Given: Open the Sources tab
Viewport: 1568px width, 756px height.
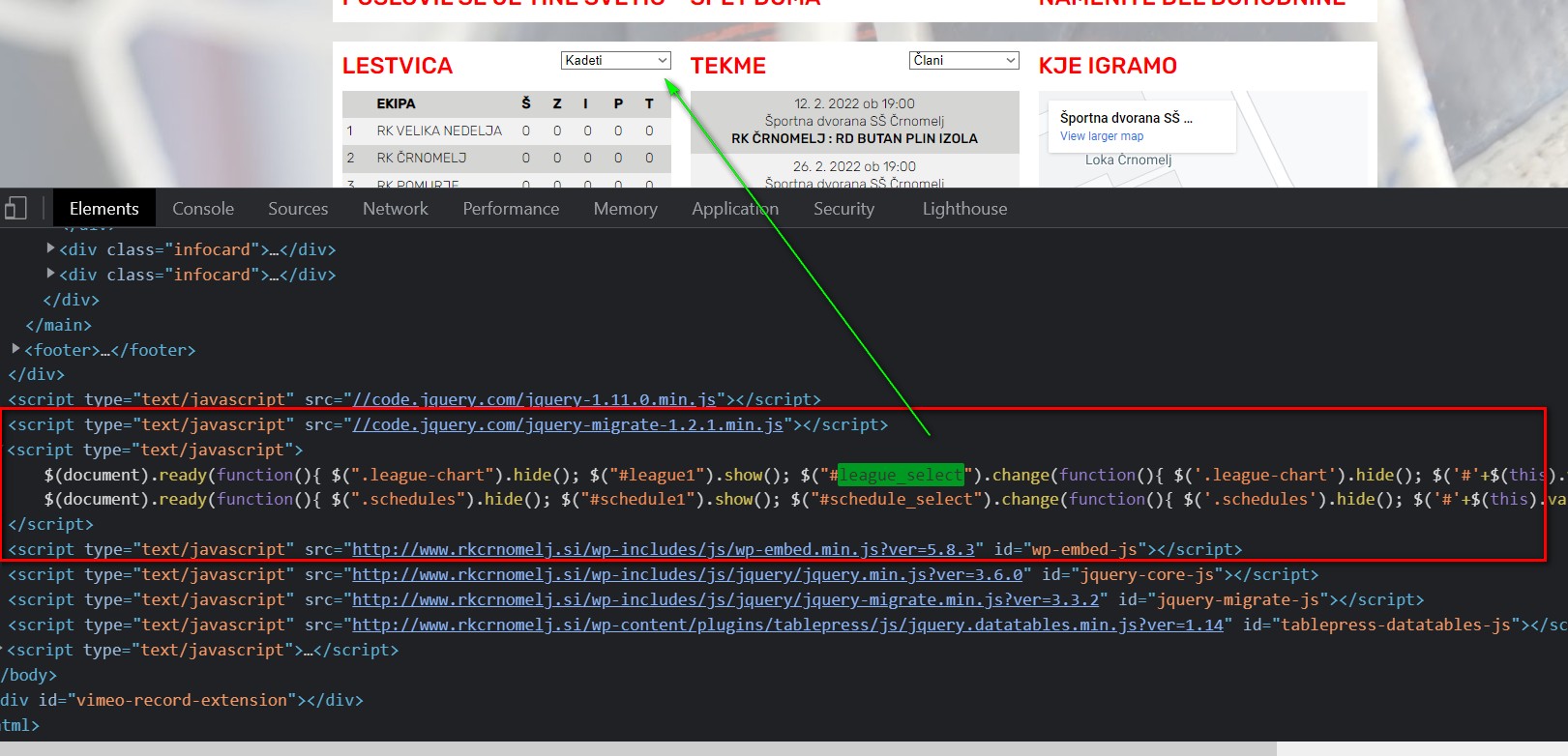Looking at the screenshot, I should (x=298, y=208).
